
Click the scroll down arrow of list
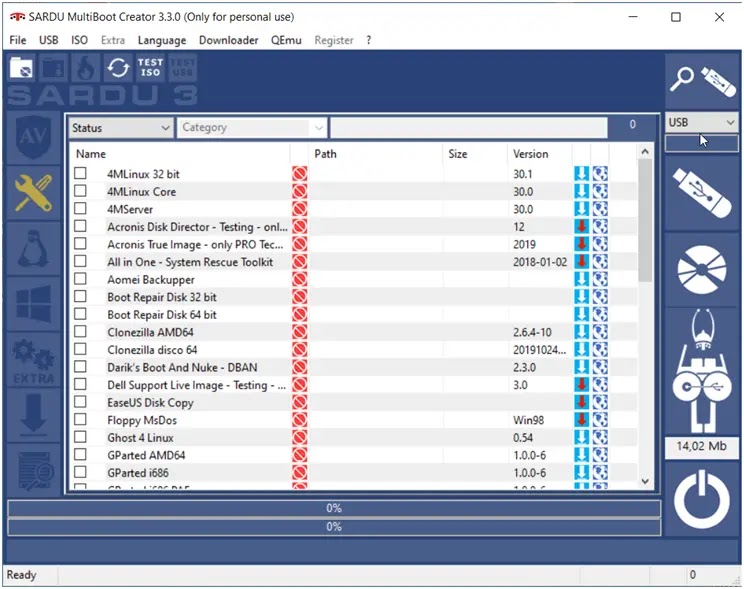pos(645,481)
